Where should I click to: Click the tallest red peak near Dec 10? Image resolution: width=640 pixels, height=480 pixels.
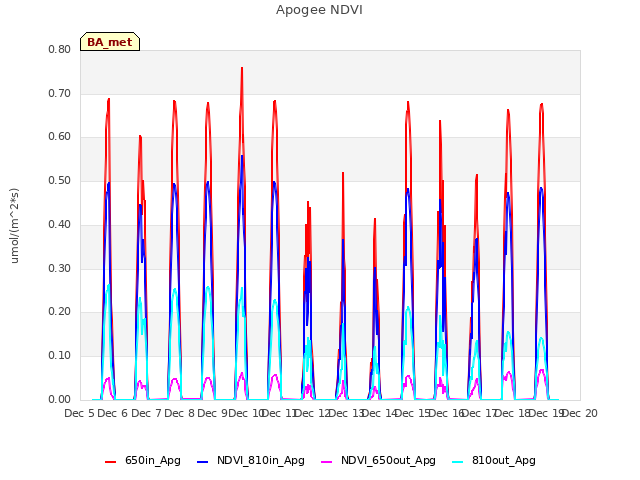click(x=242, y=68)
